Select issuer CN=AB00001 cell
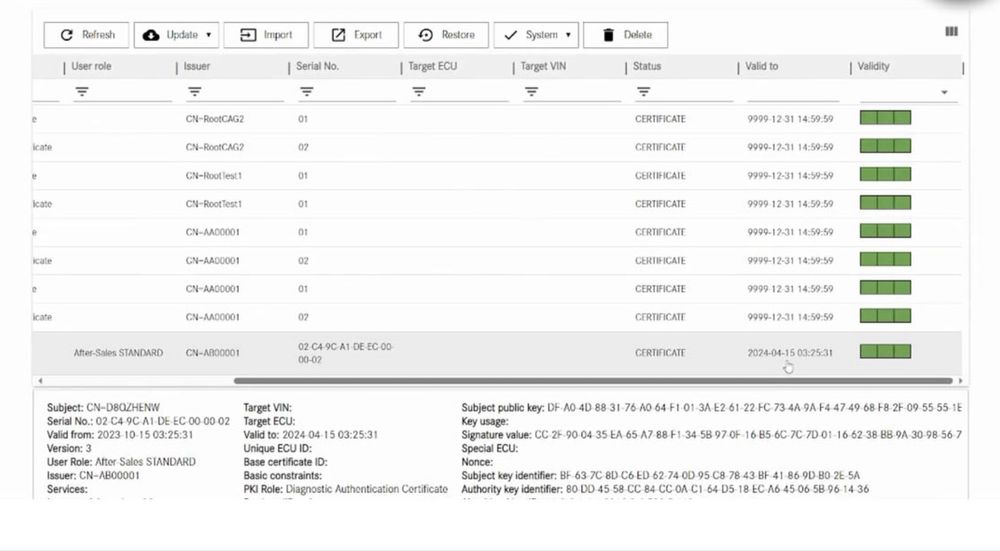1000x551 pixels. [213, 353]
